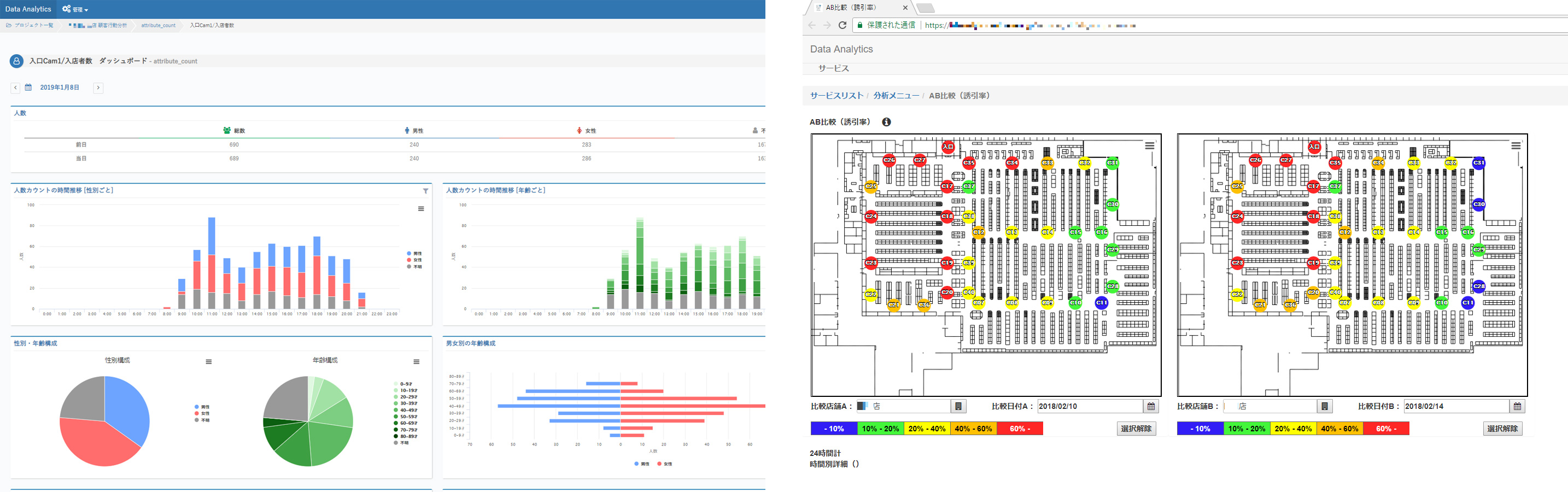The image size is (1568, 492).
Task: Click the round user icon by dashboard title
Action: click(x=16, y=61)
